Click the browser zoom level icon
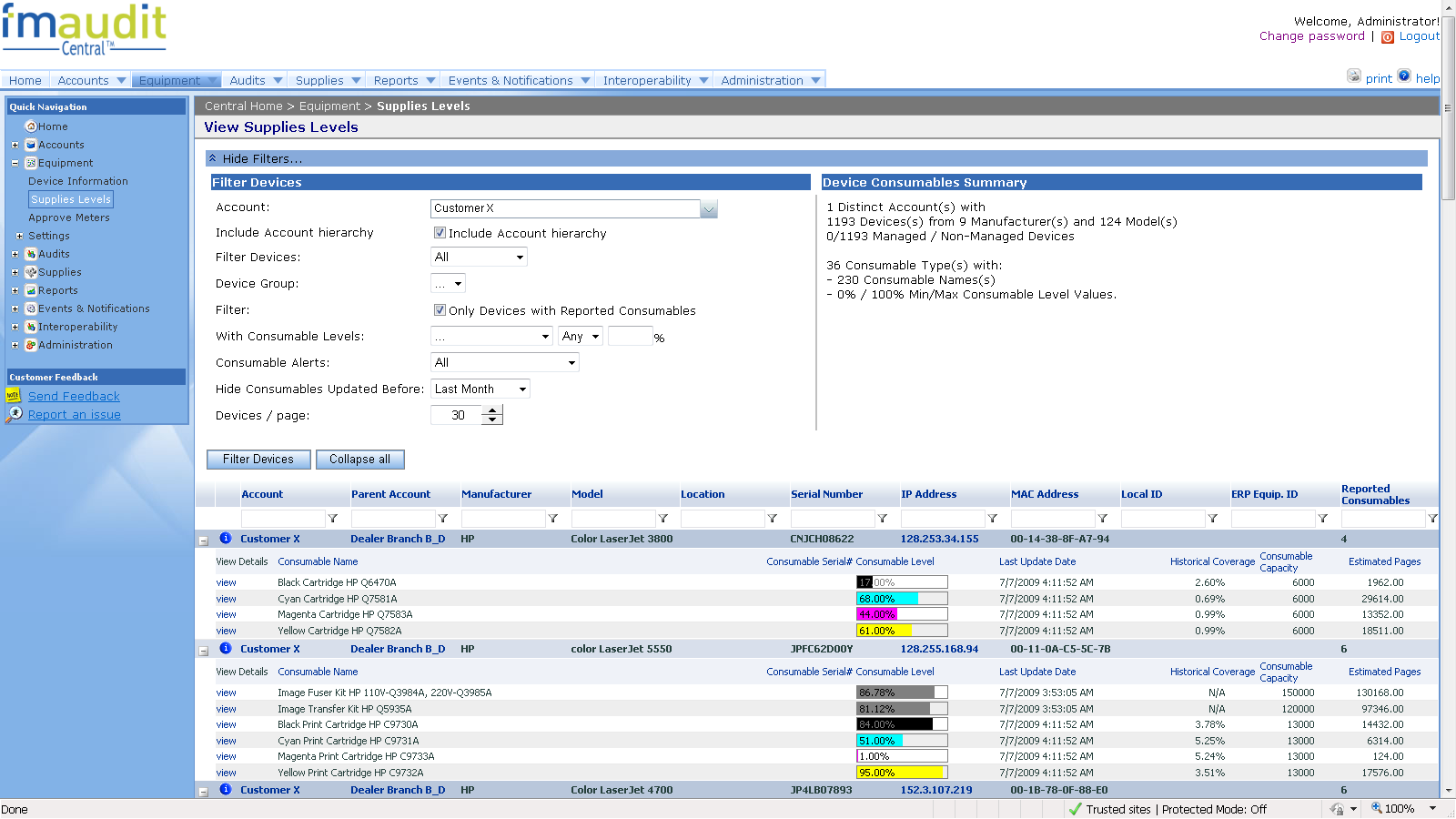This screenshot has width=1456, height=819. (1377, 808)
